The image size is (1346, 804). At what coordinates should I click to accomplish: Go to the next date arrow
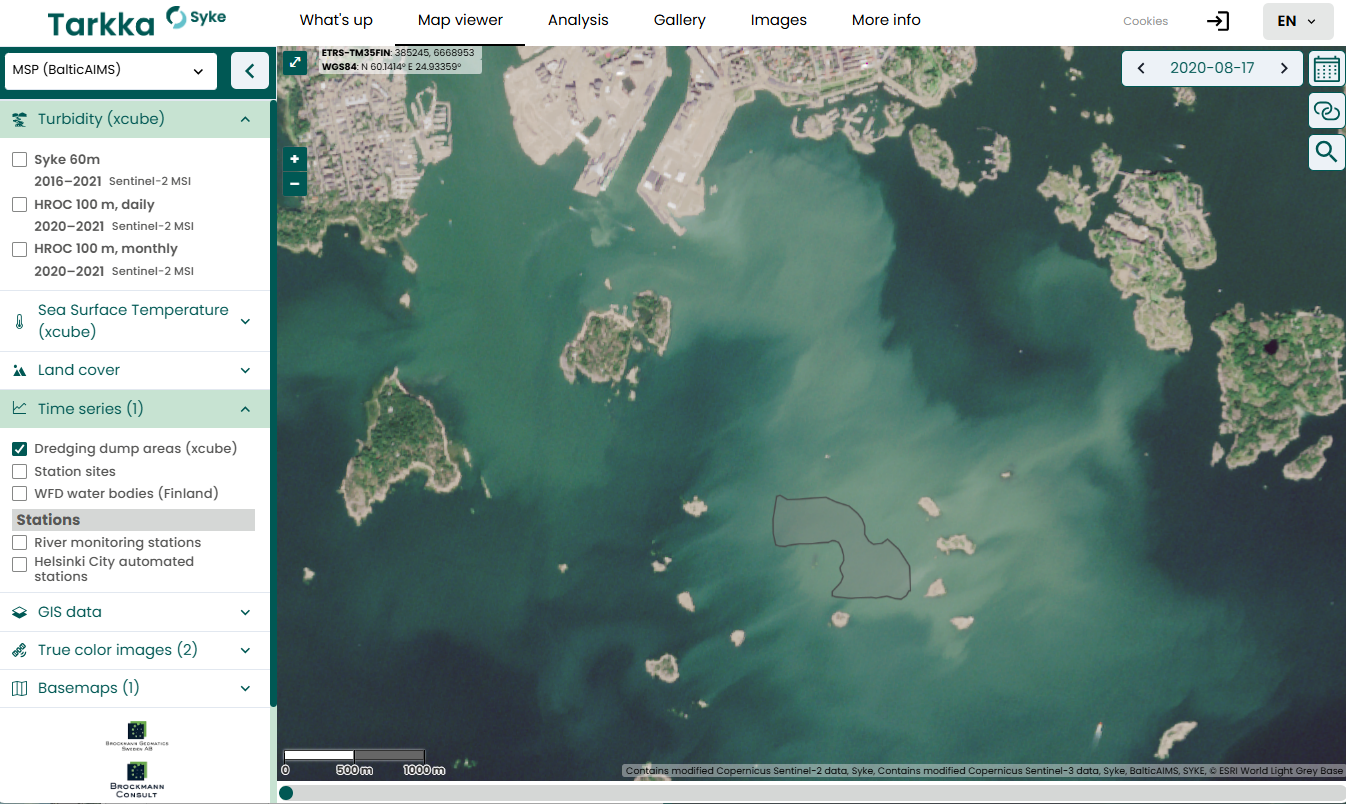pos(1285,69)
